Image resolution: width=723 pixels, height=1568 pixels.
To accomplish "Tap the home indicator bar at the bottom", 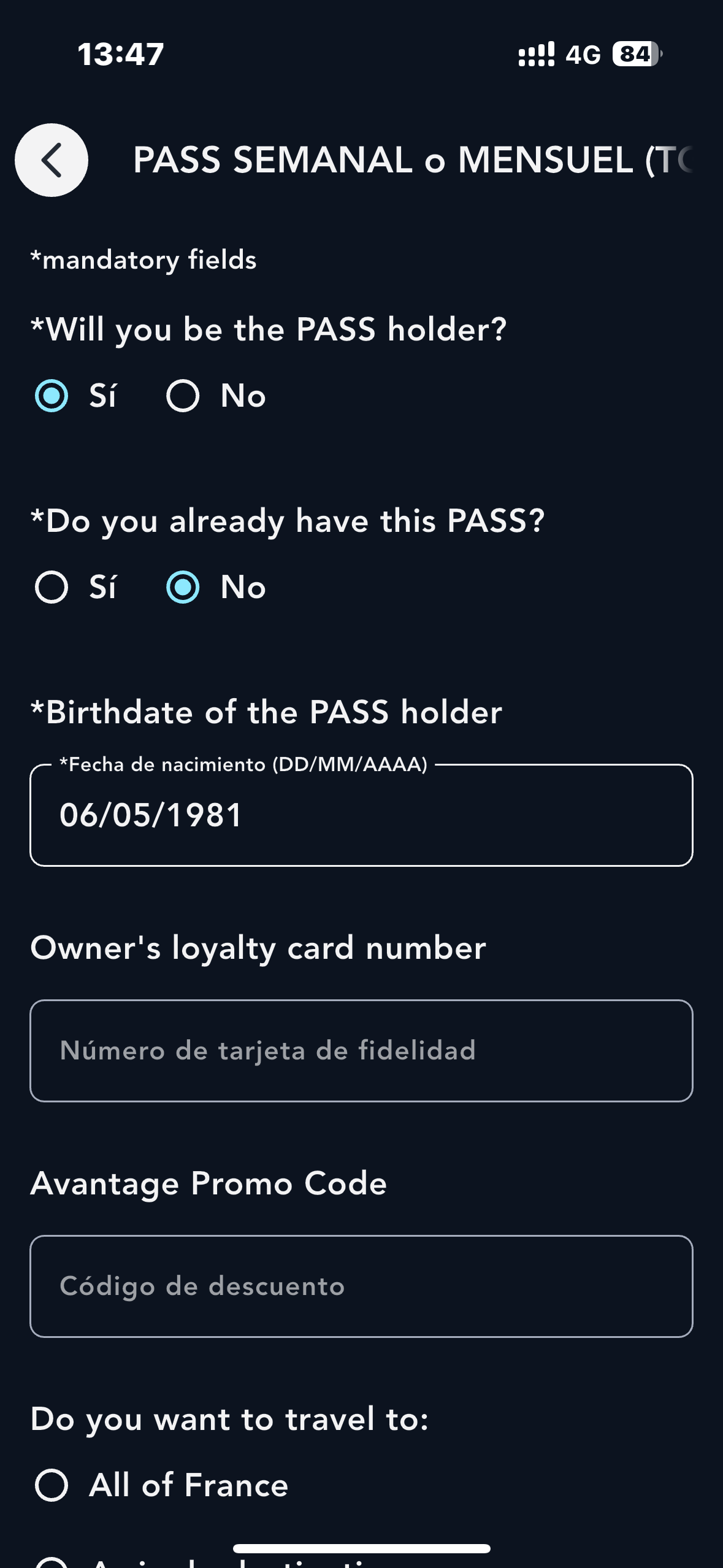I will pyautogui.click(x=361, y=1548).
